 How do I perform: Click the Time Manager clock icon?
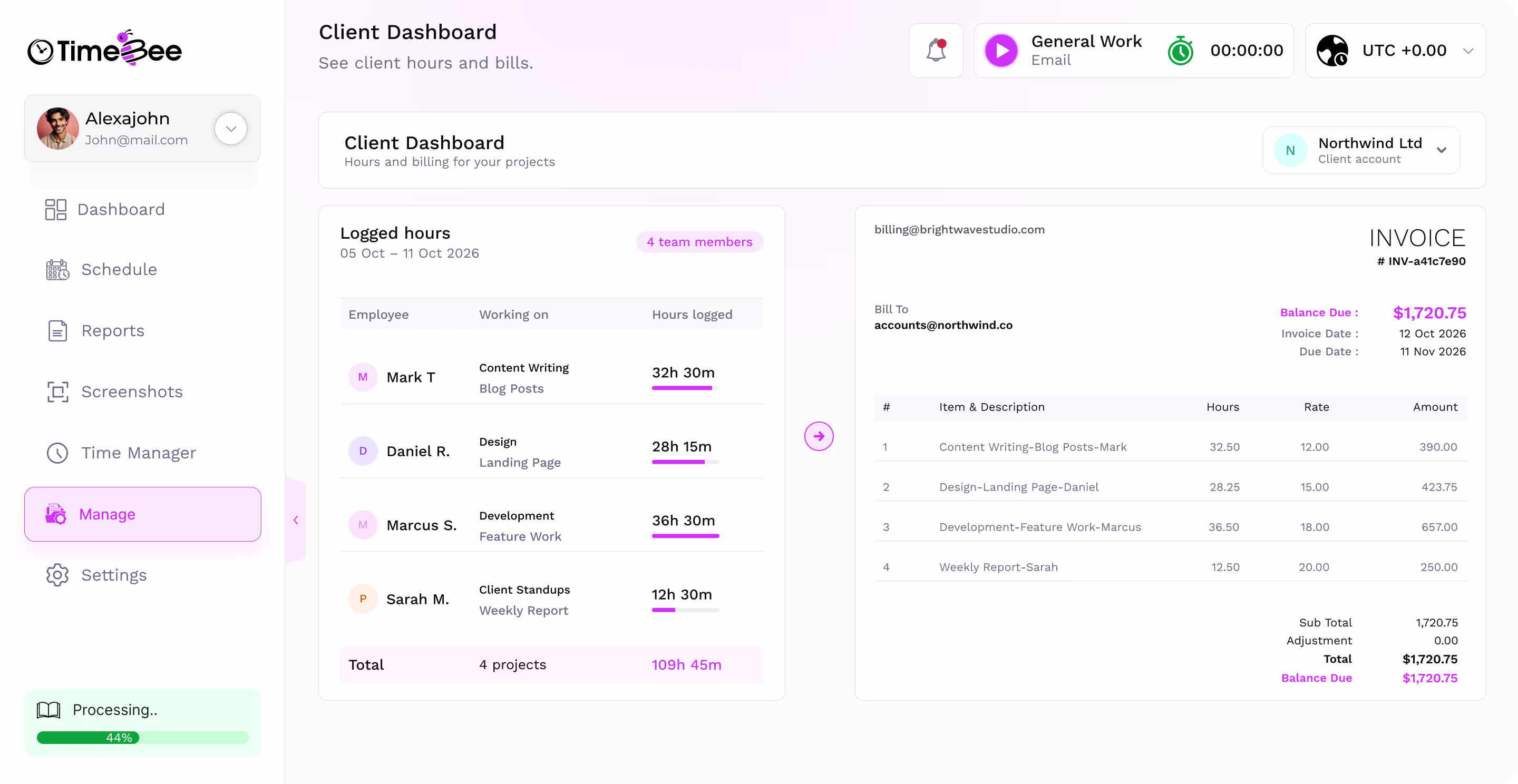[58, 453]
